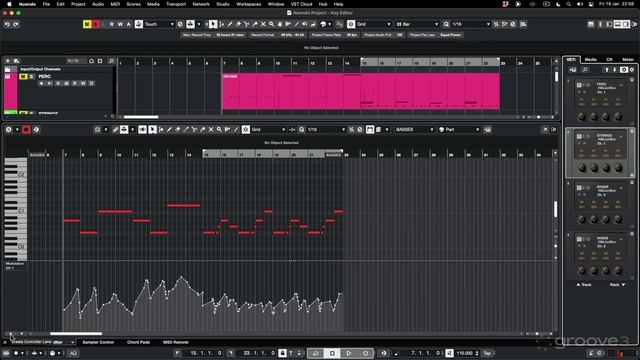Select the Zoom magnifier tool in main toolbar
The height and width of the screenshot is (360, 640).
point(271,24)
